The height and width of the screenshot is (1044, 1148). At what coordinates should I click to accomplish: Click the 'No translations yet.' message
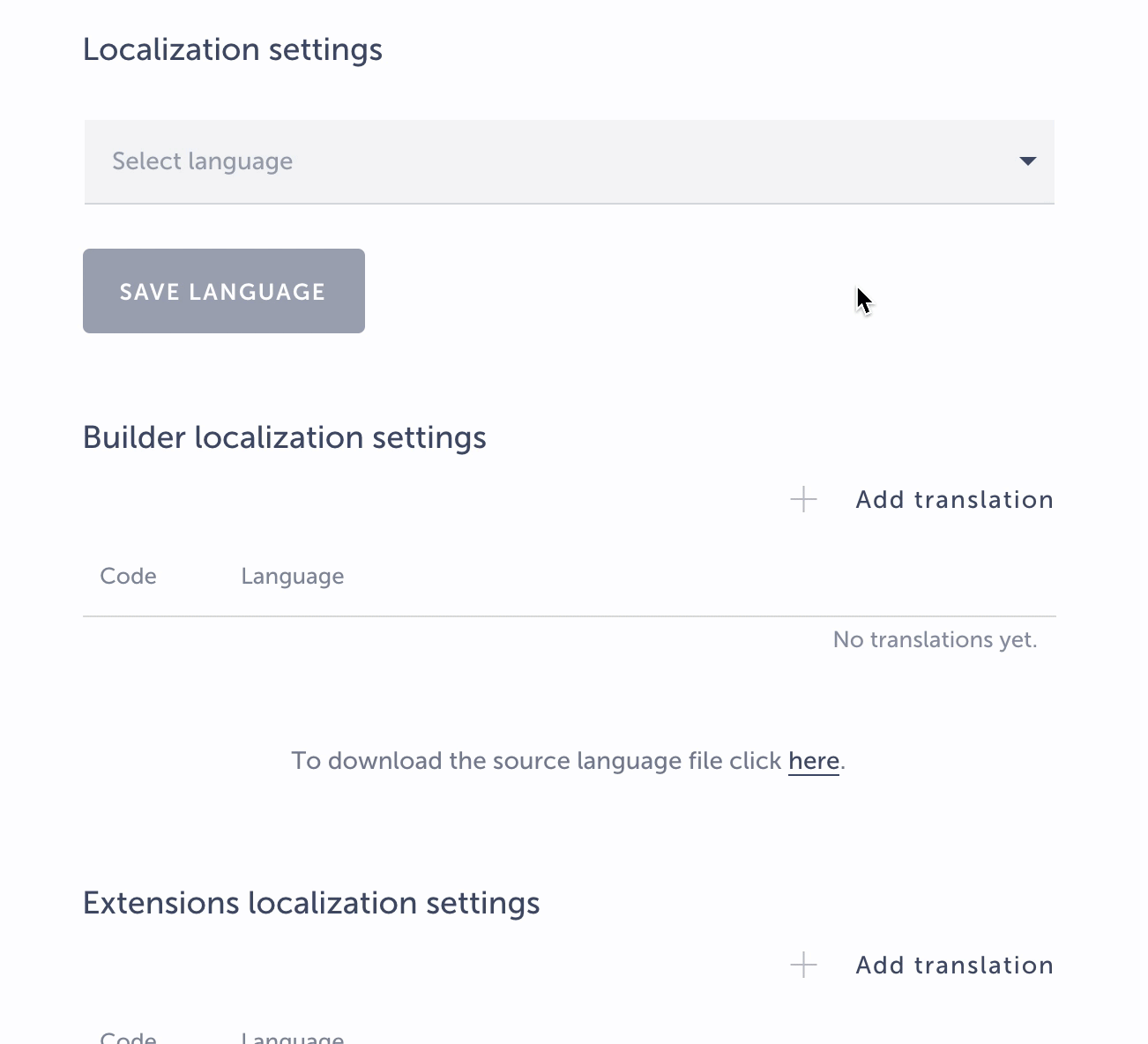pyautogui.click(x=935, y=639)
